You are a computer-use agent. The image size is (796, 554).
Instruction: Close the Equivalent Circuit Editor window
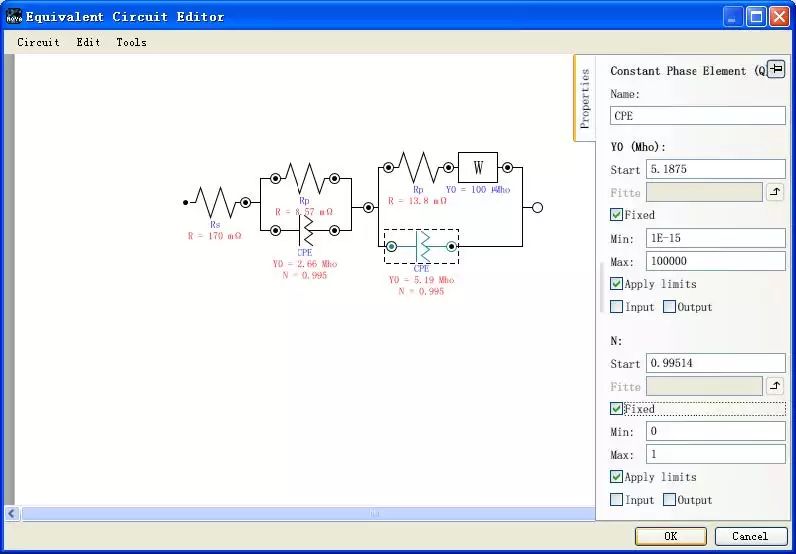click(779, 17)
